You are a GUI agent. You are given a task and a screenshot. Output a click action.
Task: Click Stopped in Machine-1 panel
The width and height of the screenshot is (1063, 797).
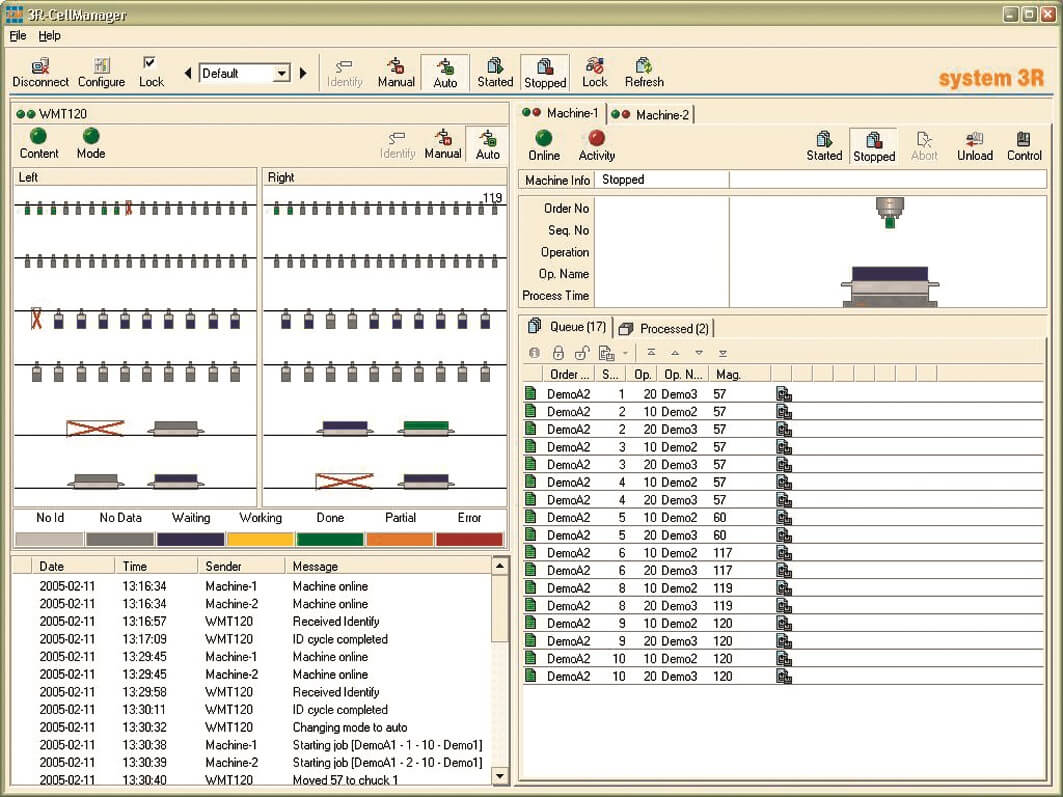point(874,146)
